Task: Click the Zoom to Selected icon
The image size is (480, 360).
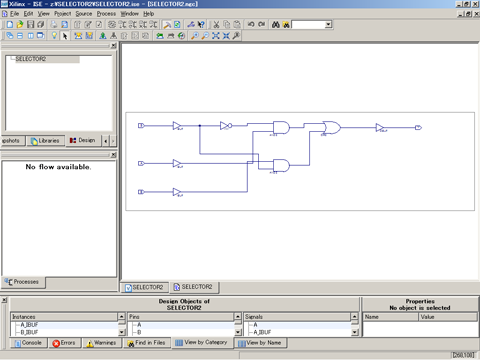Action: [226, 36]
